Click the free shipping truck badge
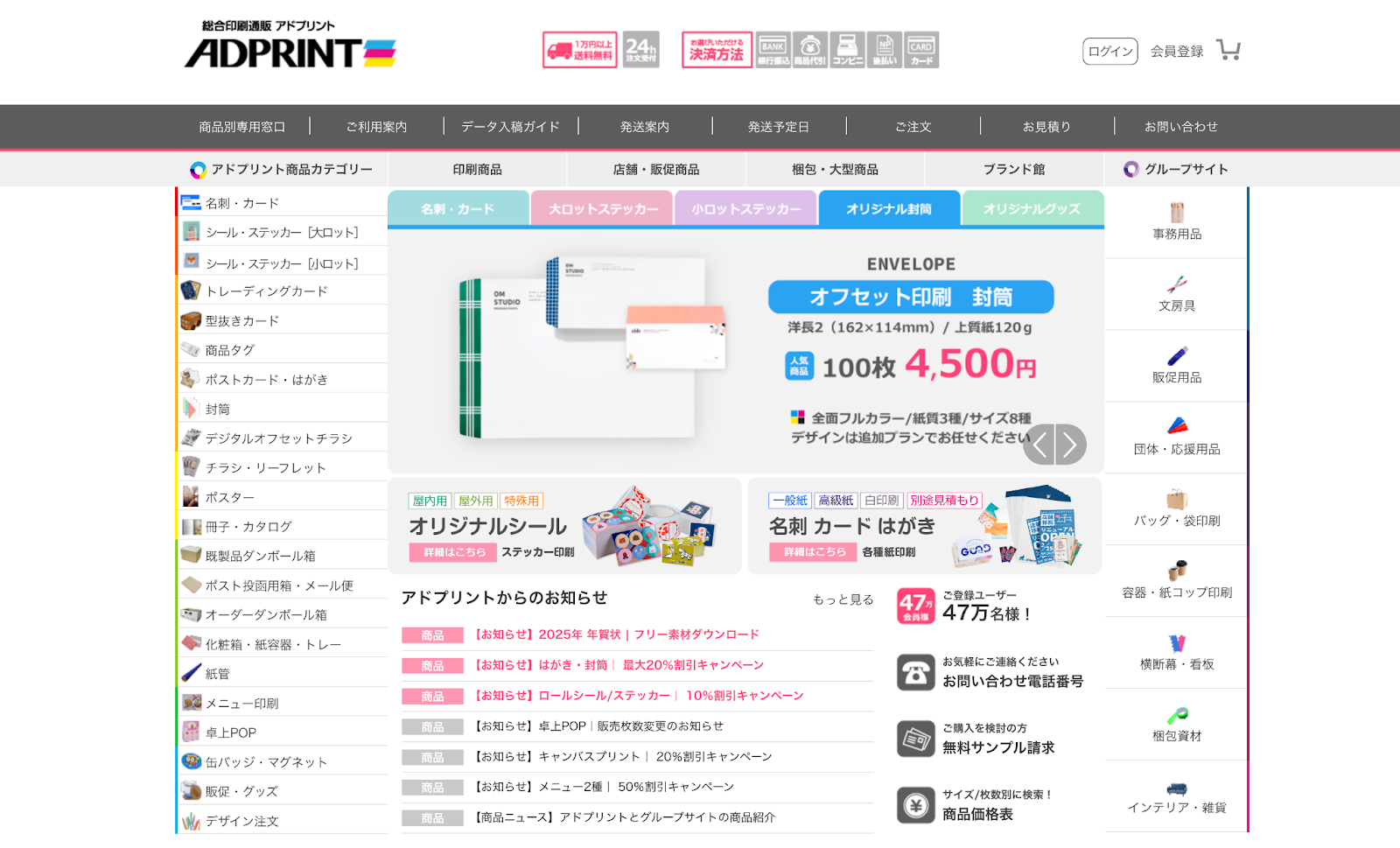1400x848 pixels. click(580, 50)
